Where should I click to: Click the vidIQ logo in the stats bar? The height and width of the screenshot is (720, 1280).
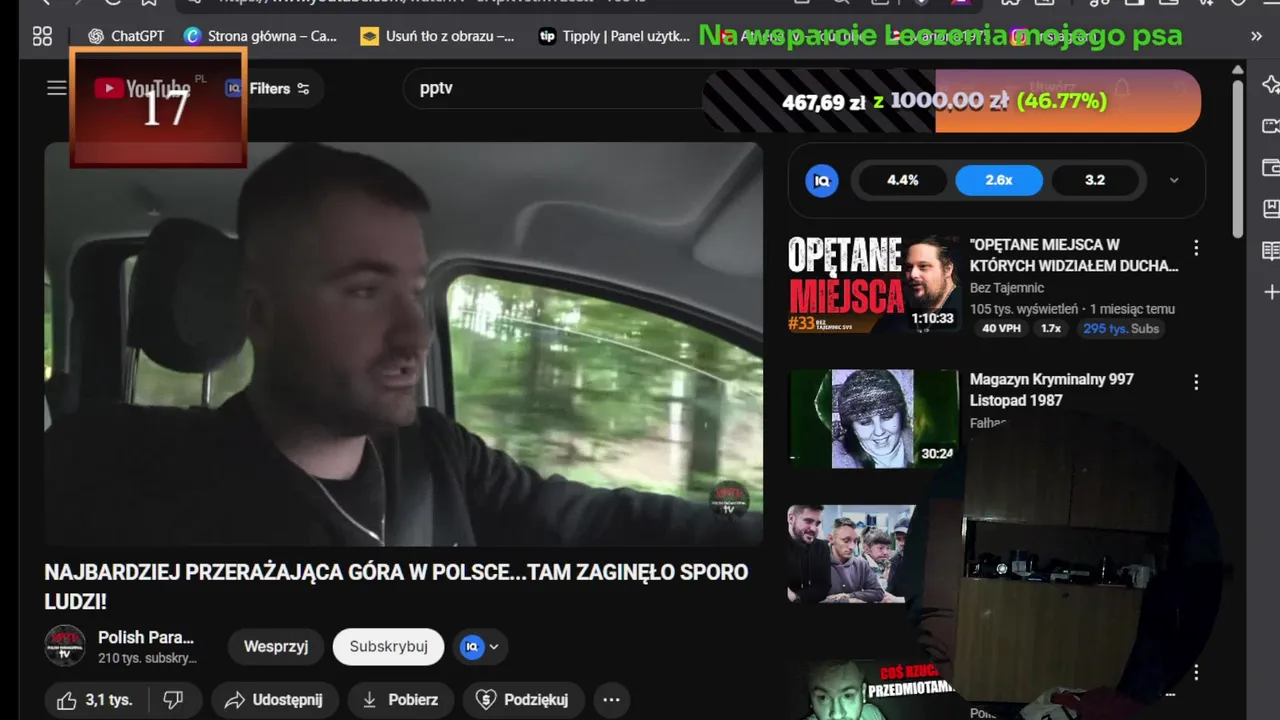[x=822, y=180]
